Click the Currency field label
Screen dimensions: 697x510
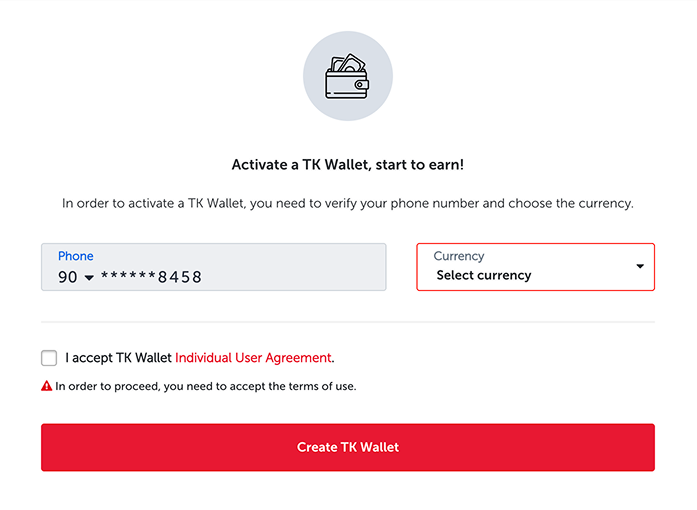tap(458, 256)
